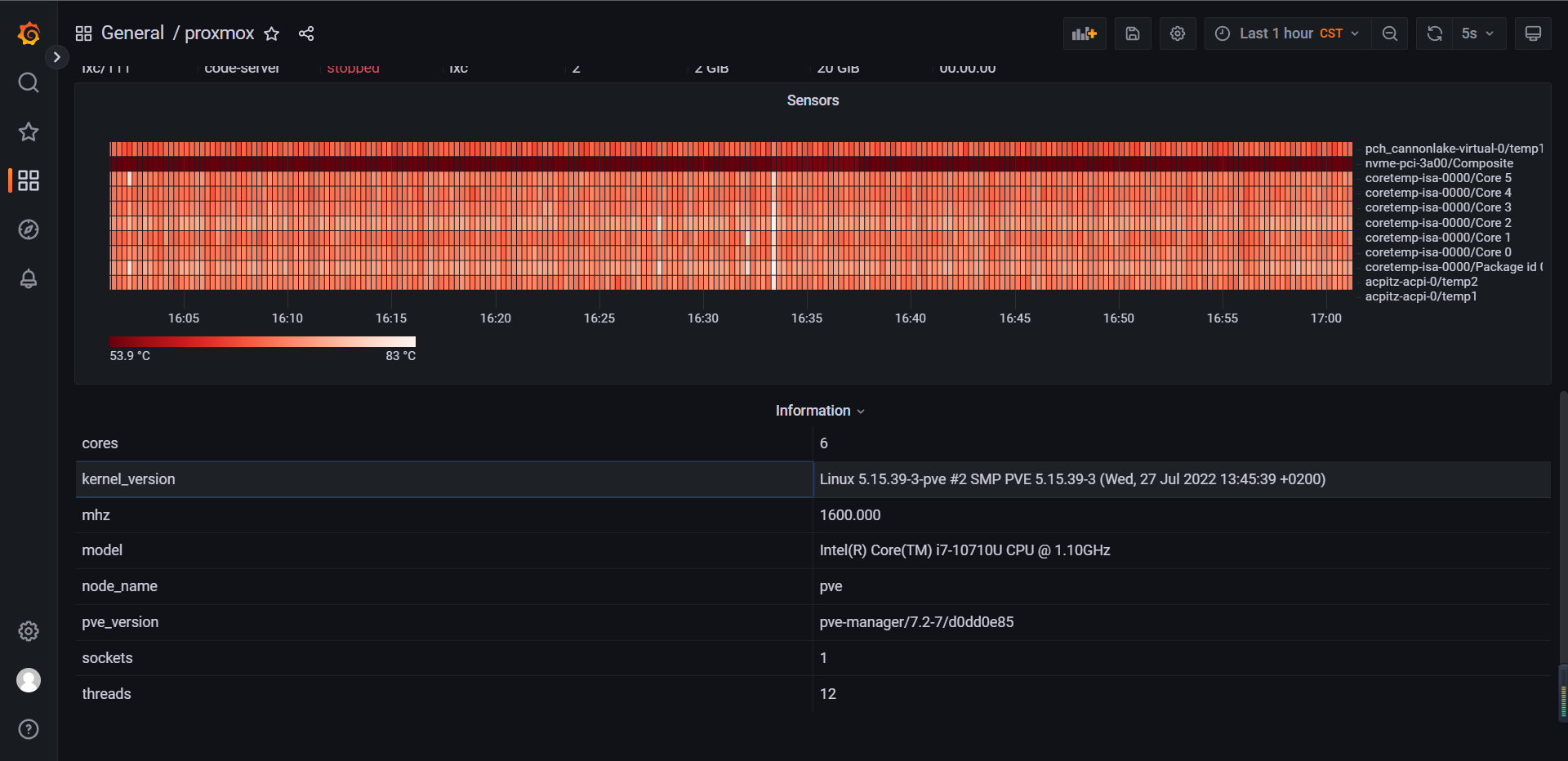Click the mhz row label

[96, 515]
